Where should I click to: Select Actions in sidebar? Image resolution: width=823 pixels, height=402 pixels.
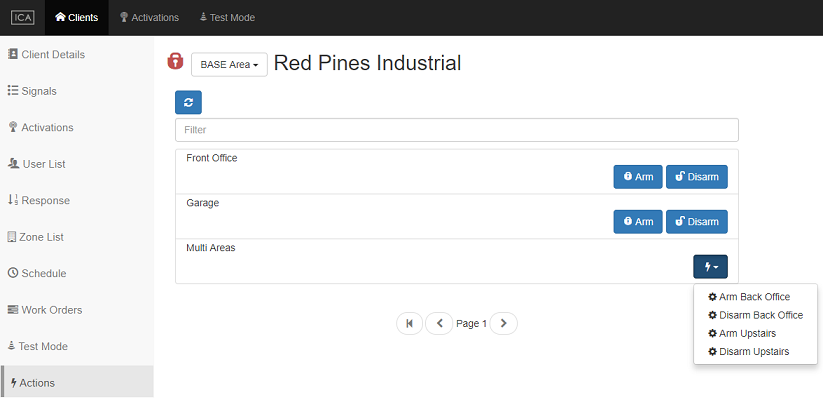77,383
